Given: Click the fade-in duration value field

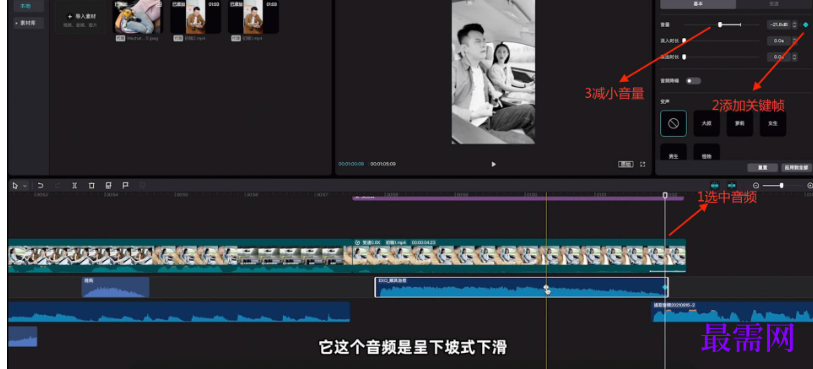Looking at the screenshot, I should 778,40.
